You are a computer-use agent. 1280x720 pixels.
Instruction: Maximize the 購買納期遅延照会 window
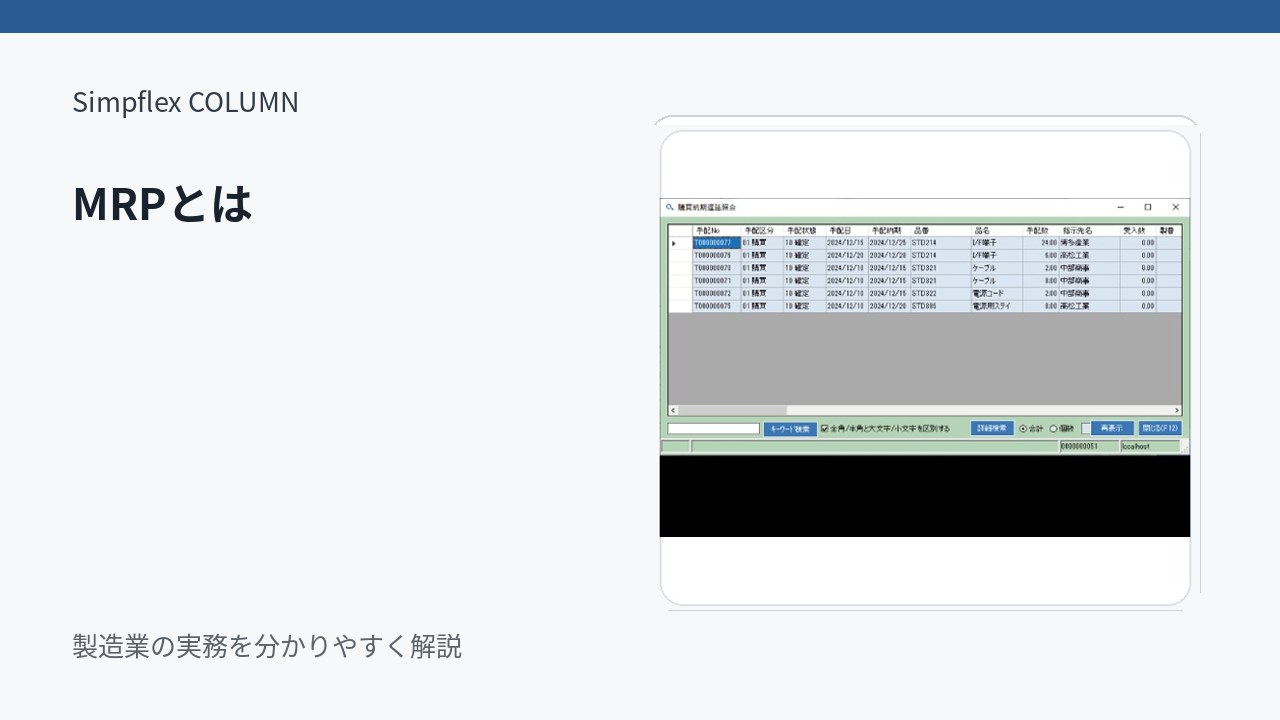coord(1148,207)
